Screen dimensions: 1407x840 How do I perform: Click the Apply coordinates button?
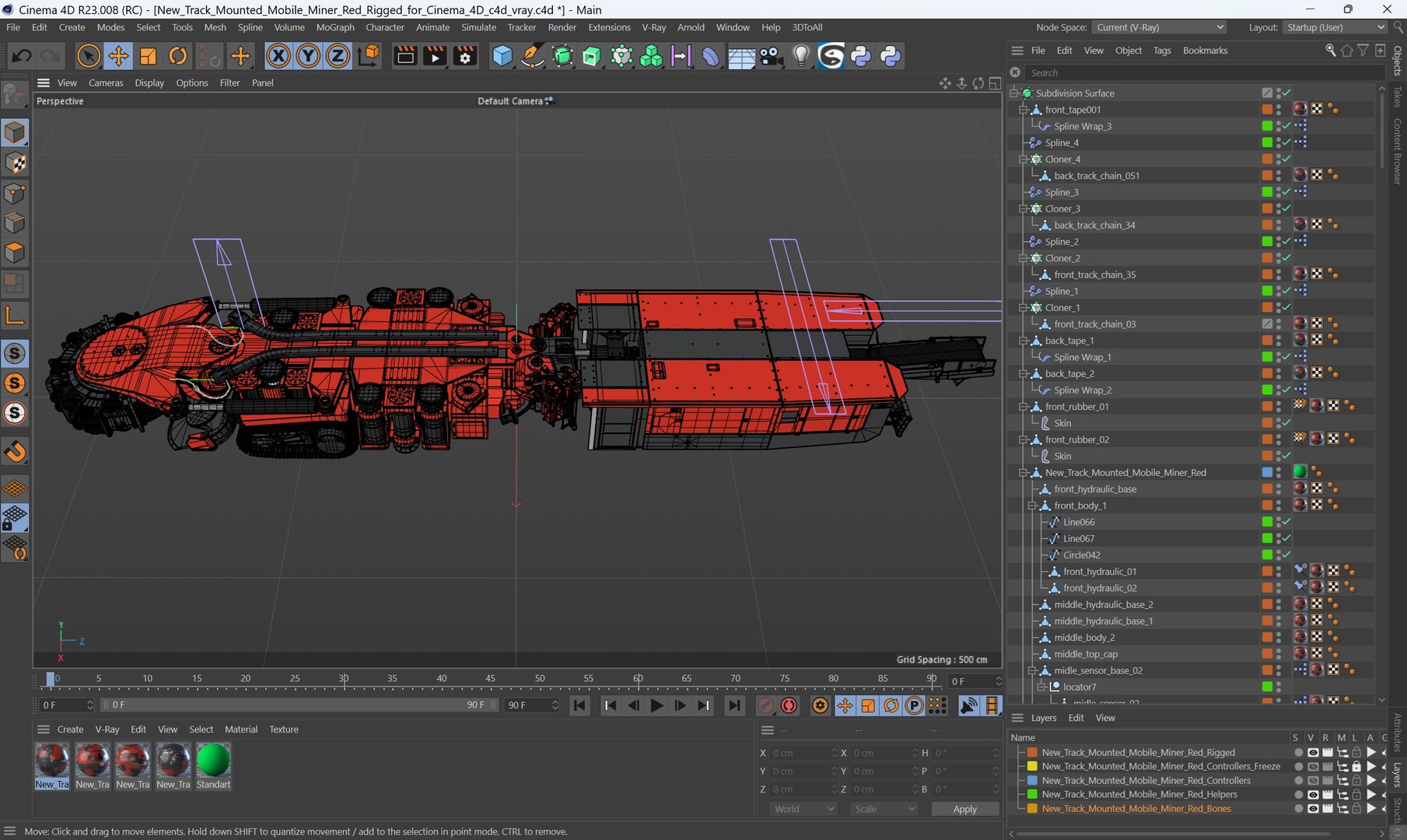point(964,809)
